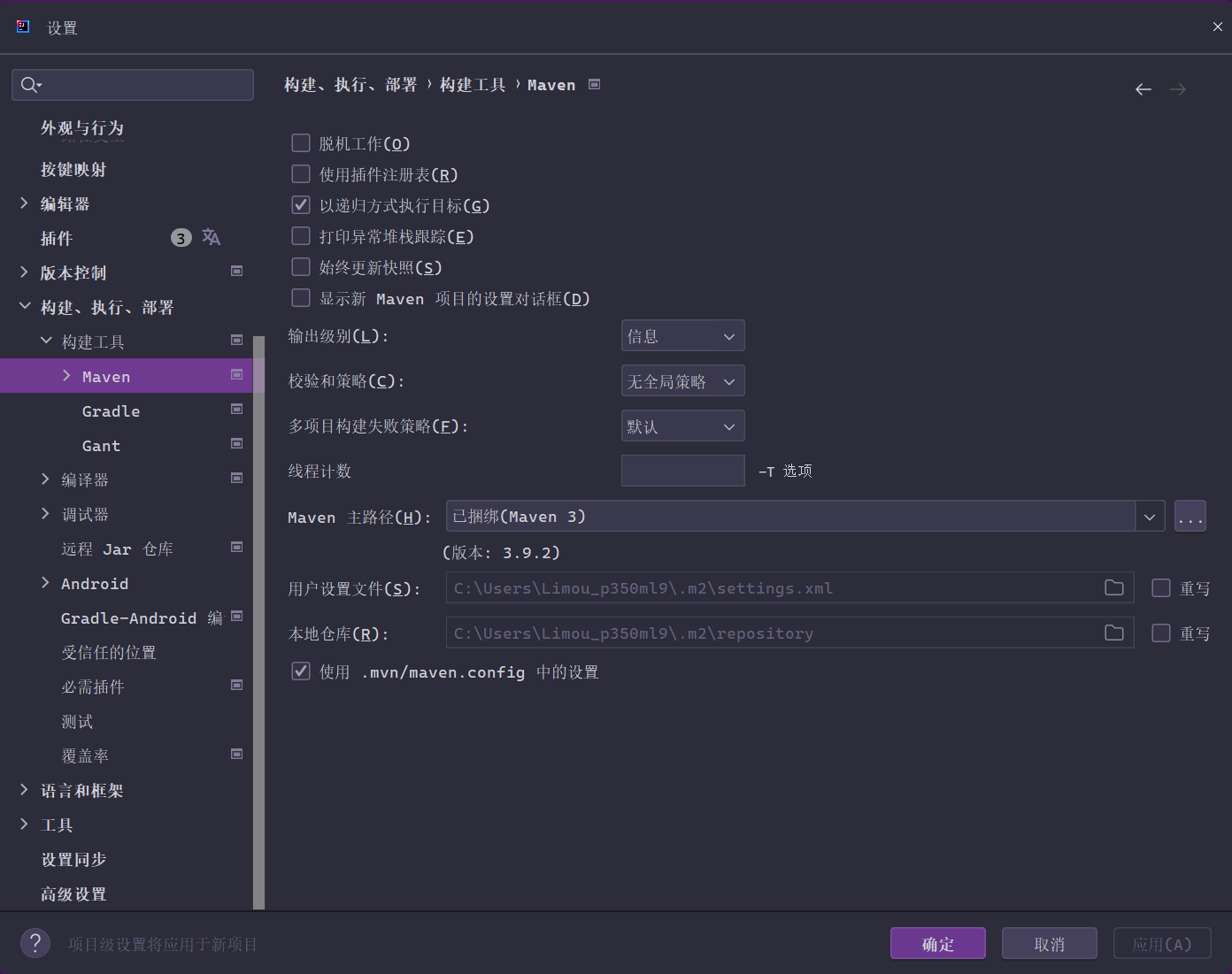This screenshot has width=1232, height=974.
Task: Click the 确定 button
Action: (x=937, y=944)
